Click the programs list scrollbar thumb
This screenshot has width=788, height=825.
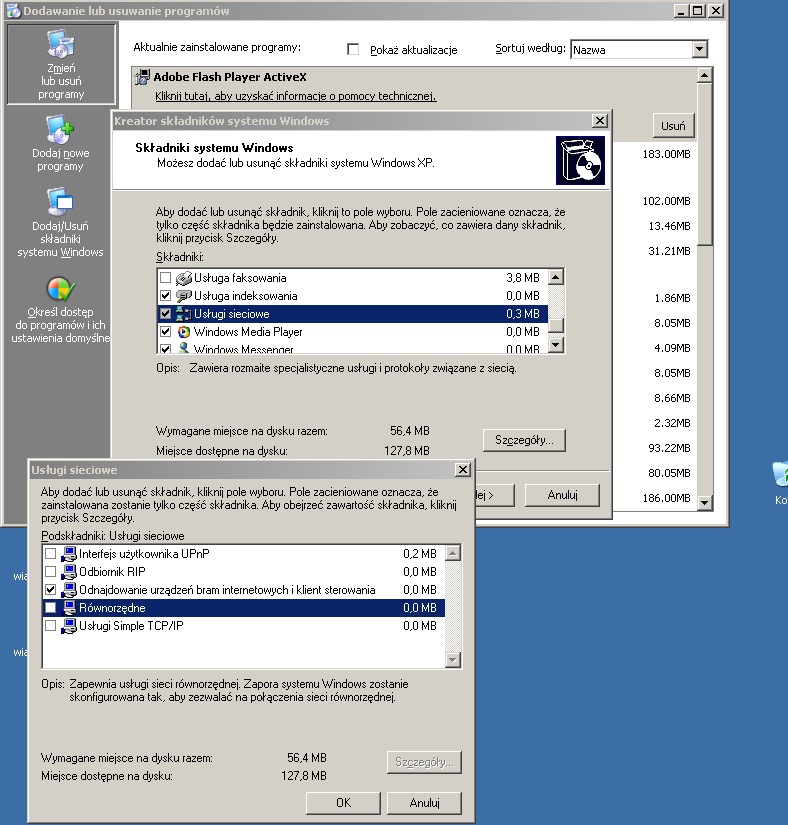(x=704, y=164)
